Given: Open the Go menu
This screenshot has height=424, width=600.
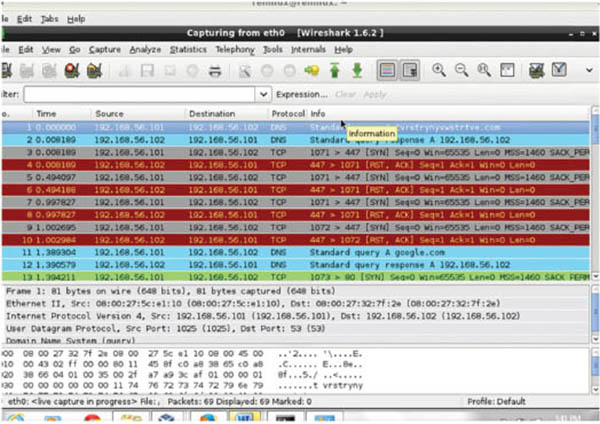Looking at the screenshot, I should coord(75,50).
